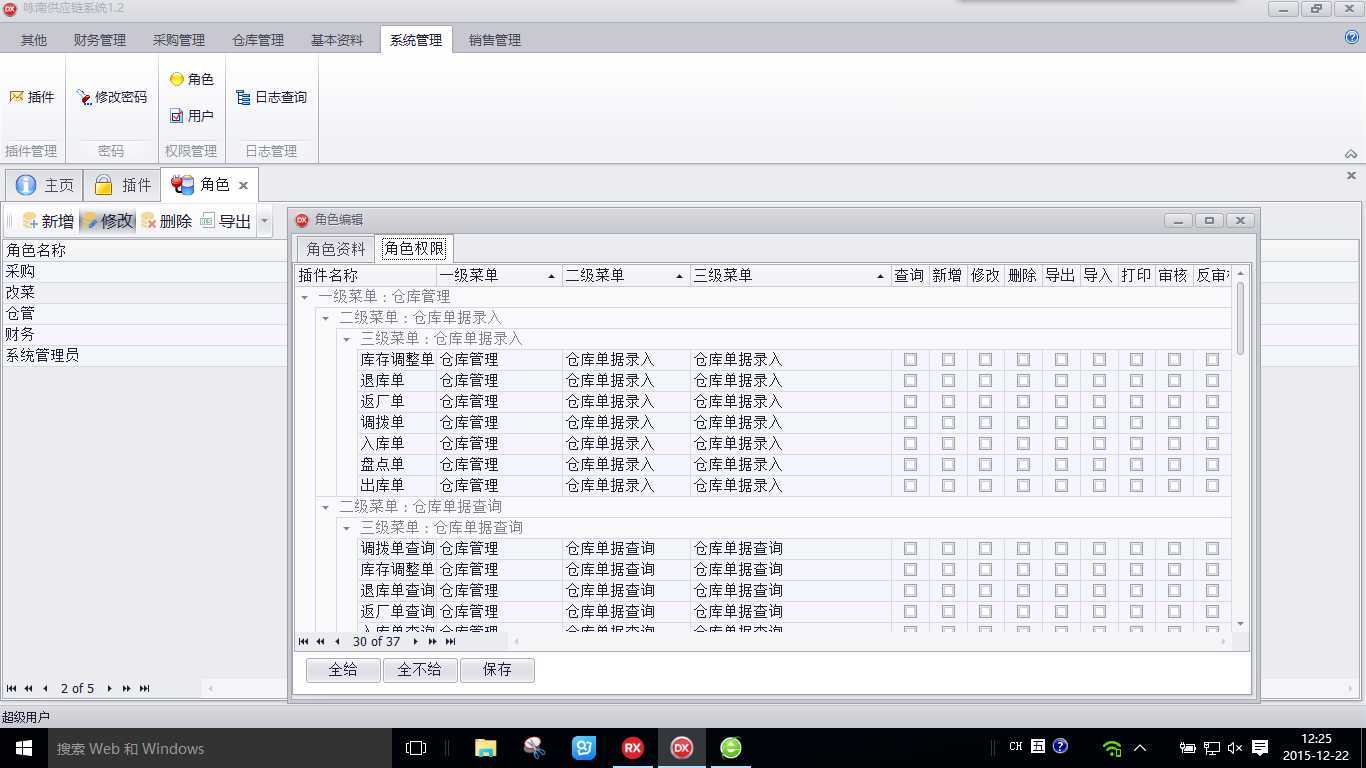Click the 全不给 revoke all button

[x=419, y=670]
